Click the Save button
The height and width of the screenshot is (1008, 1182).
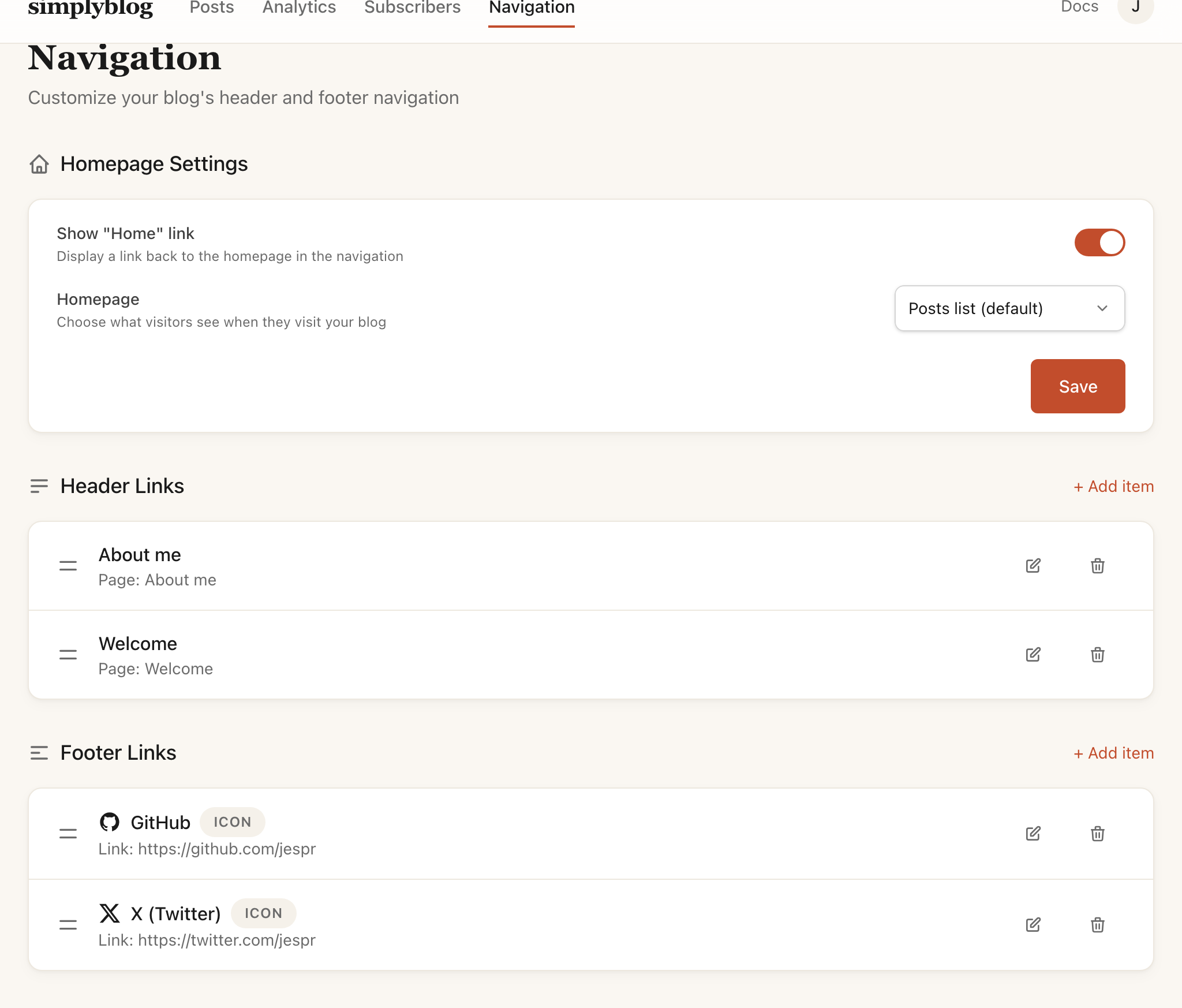click(1077, 386)
